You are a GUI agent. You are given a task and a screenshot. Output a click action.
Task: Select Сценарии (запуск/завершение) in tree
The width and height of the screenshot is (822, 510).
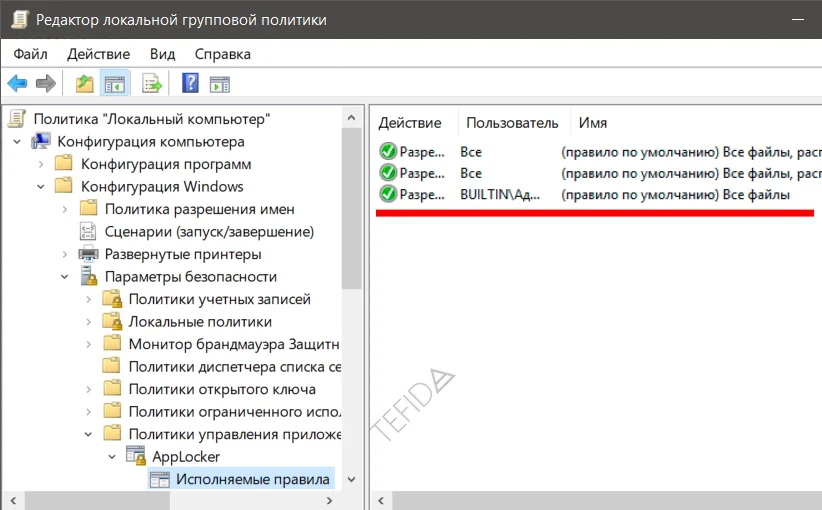(209, 232)
